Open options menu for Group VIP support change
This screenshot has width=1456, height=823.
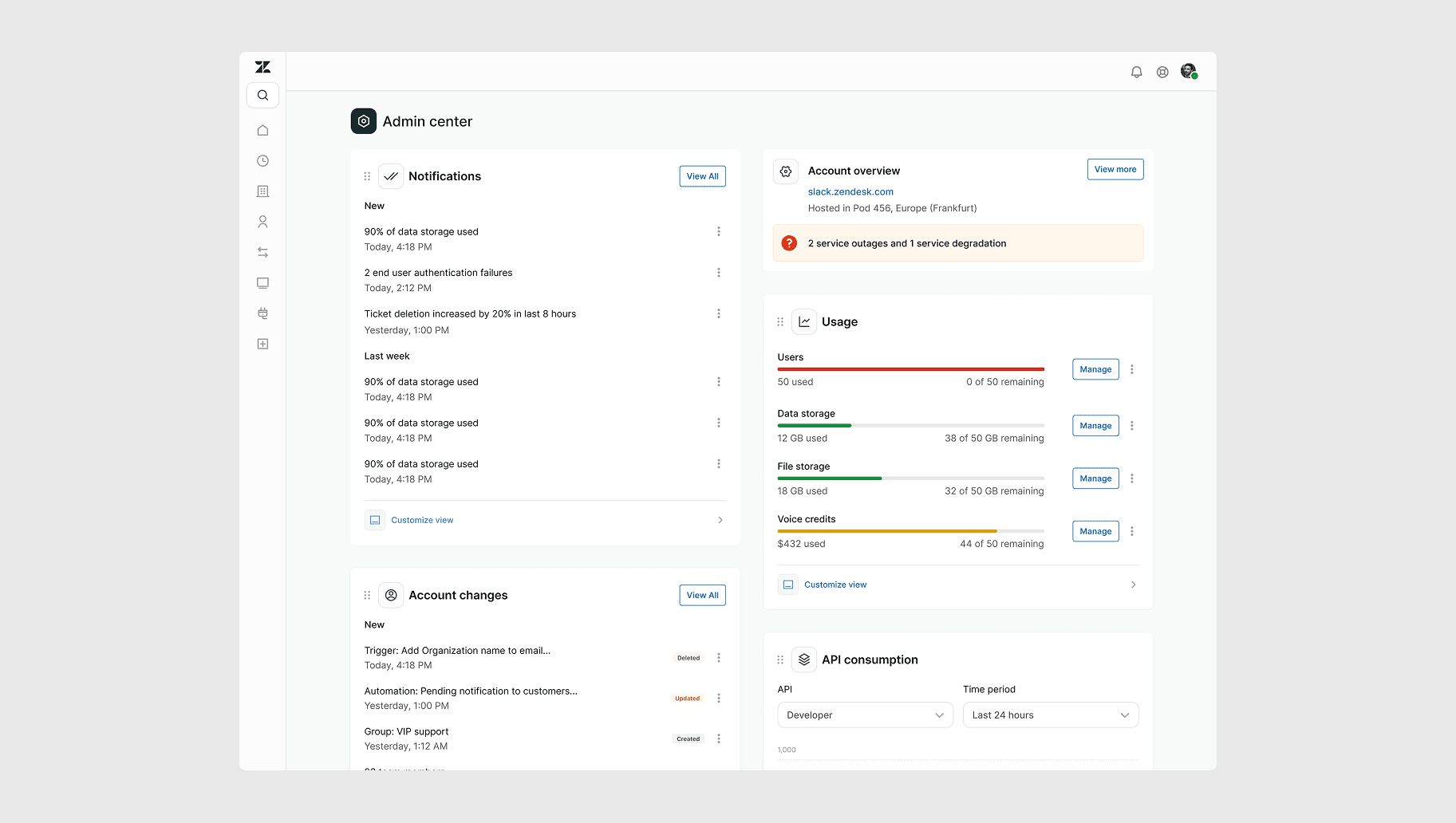click(x=719, y=738)
